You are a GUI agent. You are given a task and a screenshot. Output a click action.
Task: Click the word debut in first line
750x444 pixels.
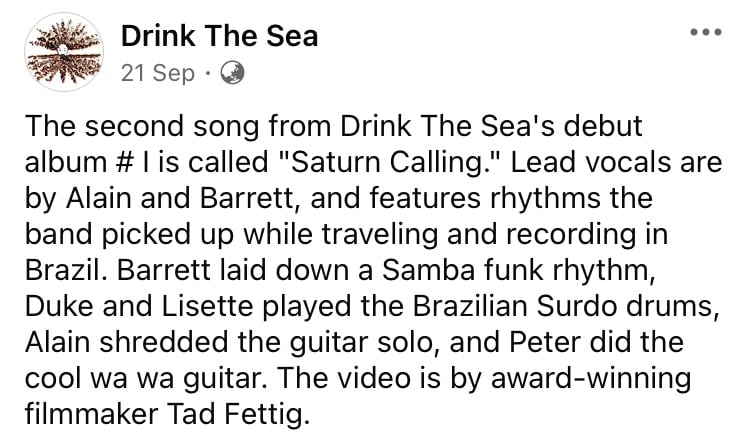[603, 126]
